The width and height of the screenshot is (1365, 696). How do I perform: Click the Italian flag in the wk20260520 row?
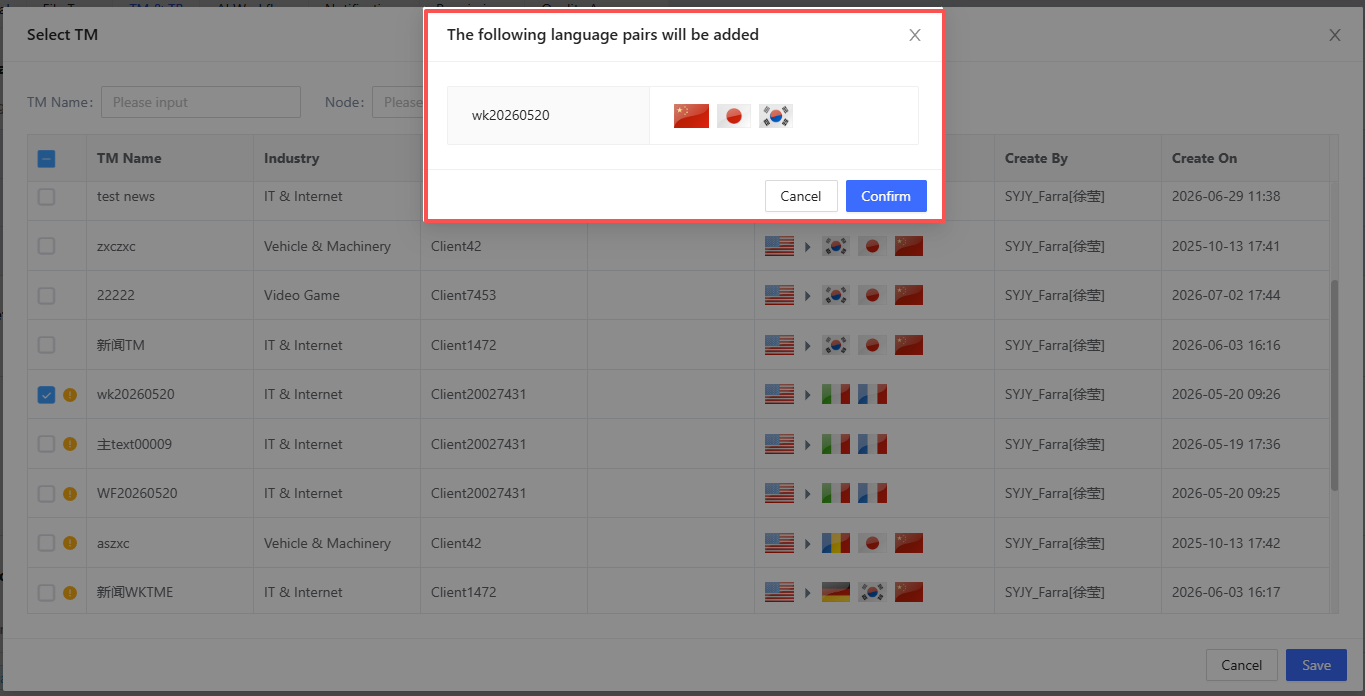tap(835, 394)
